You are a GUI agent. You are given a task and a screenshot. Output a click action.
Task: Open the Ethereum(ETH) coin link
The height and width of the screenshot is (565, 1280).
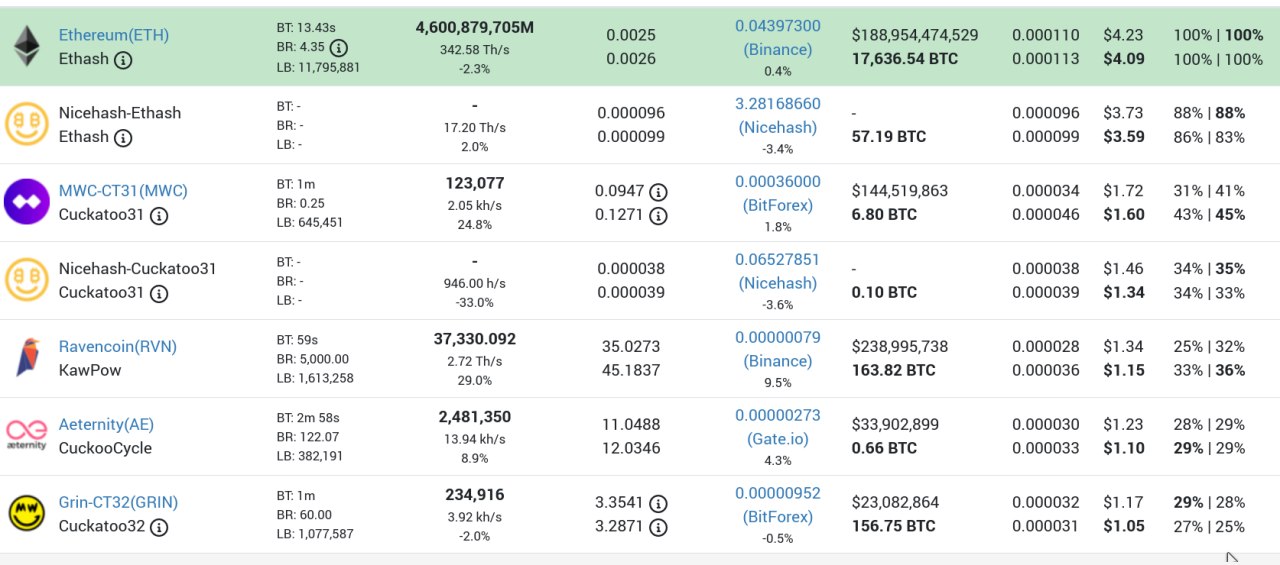113,35
